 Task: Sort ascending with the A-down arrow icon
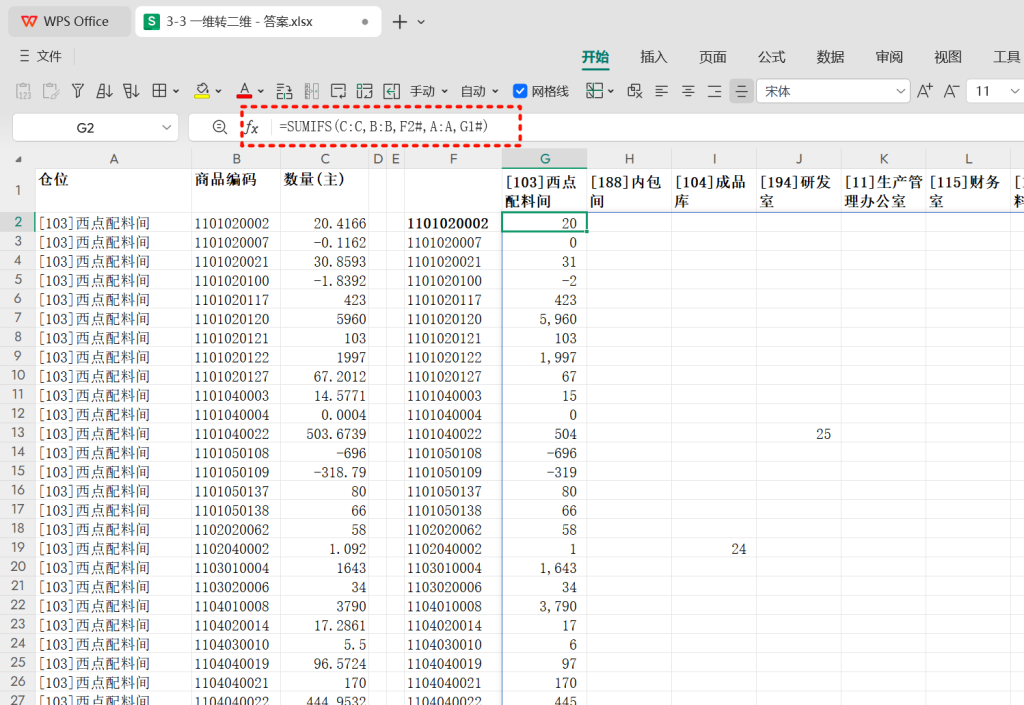(104, 91)
